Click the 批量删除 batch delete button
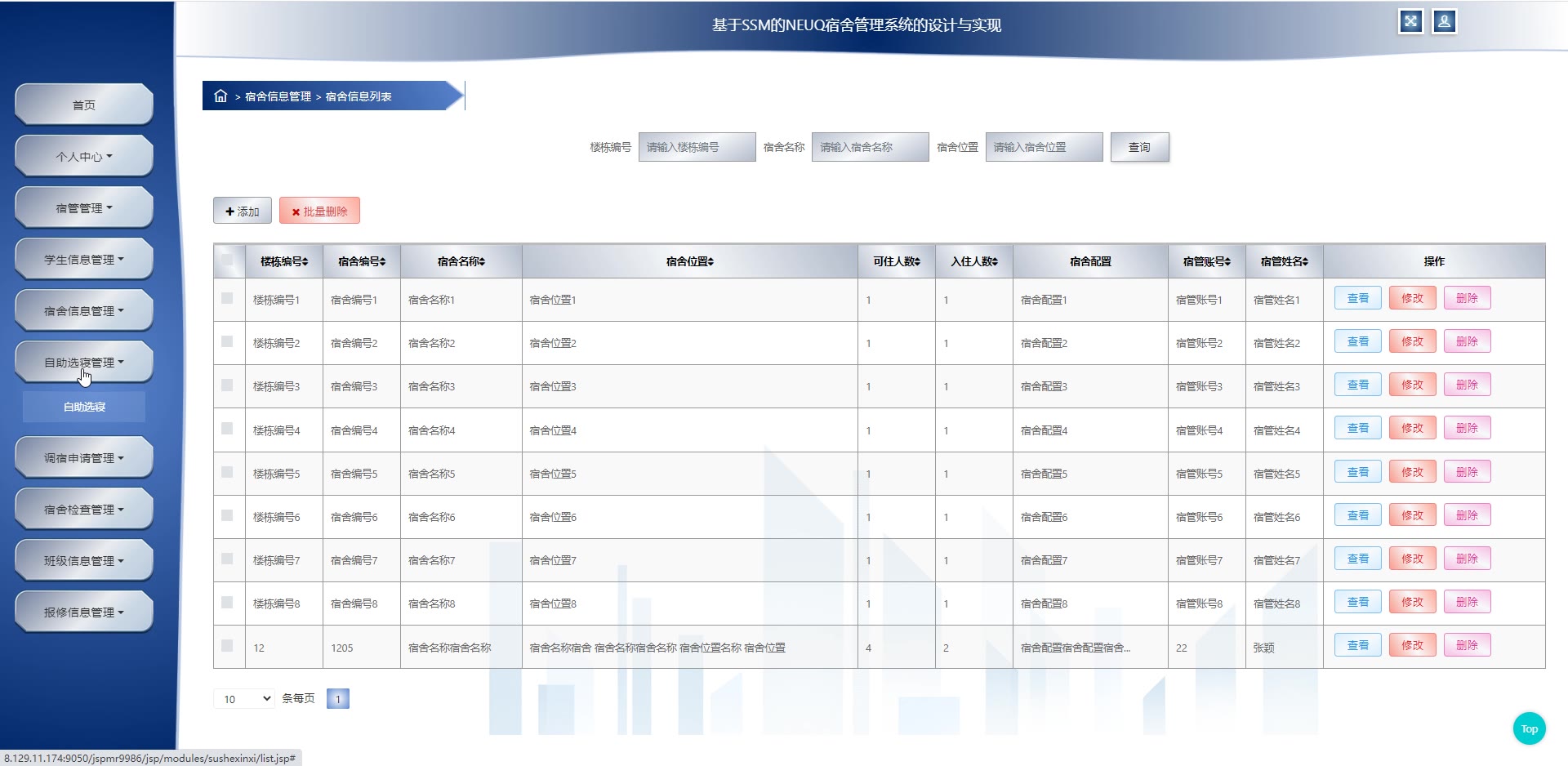Image resolution: width=1568 pixels, height=766 pixels. click(x=319, y=211)
